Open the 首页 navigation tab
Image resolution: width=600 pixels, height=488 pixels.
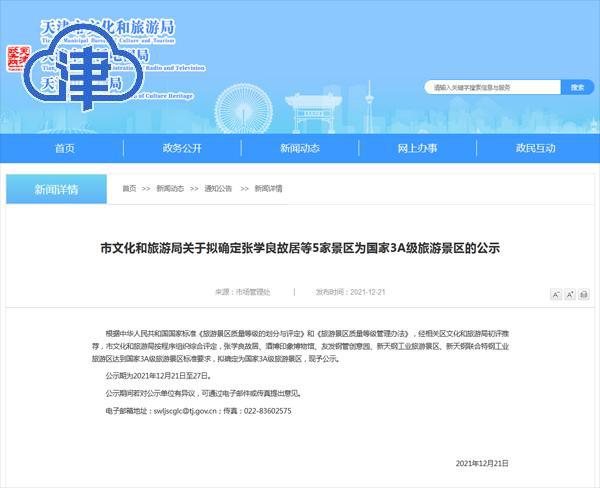64,148
